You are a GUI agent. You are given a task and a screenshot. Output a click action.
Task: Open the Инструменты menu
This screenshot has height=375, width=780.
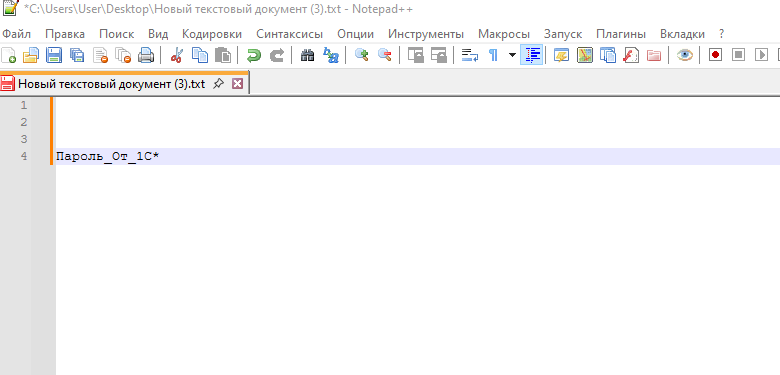click(x=426, y=34)
